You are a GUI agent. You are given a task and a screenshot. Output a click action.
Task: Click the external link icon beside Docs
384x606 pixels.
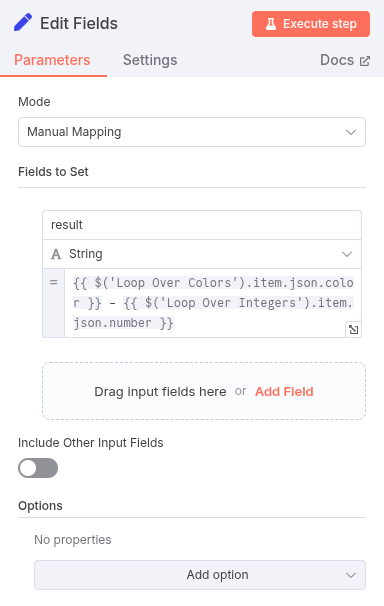(x=365, y=61)
